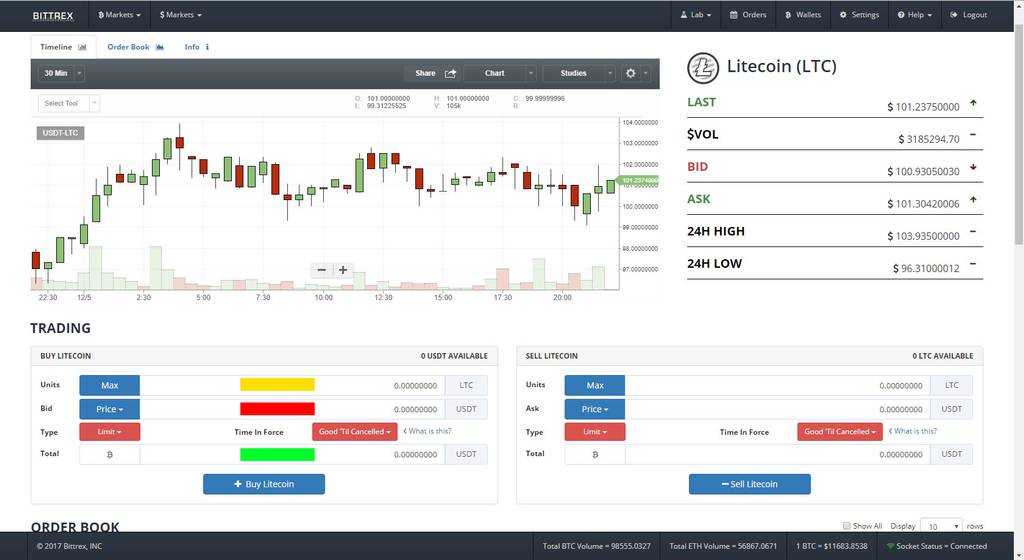Click Total ETH Volume in footer
The width and height of the screenshot is (1024, 560).
coord(723,546)
